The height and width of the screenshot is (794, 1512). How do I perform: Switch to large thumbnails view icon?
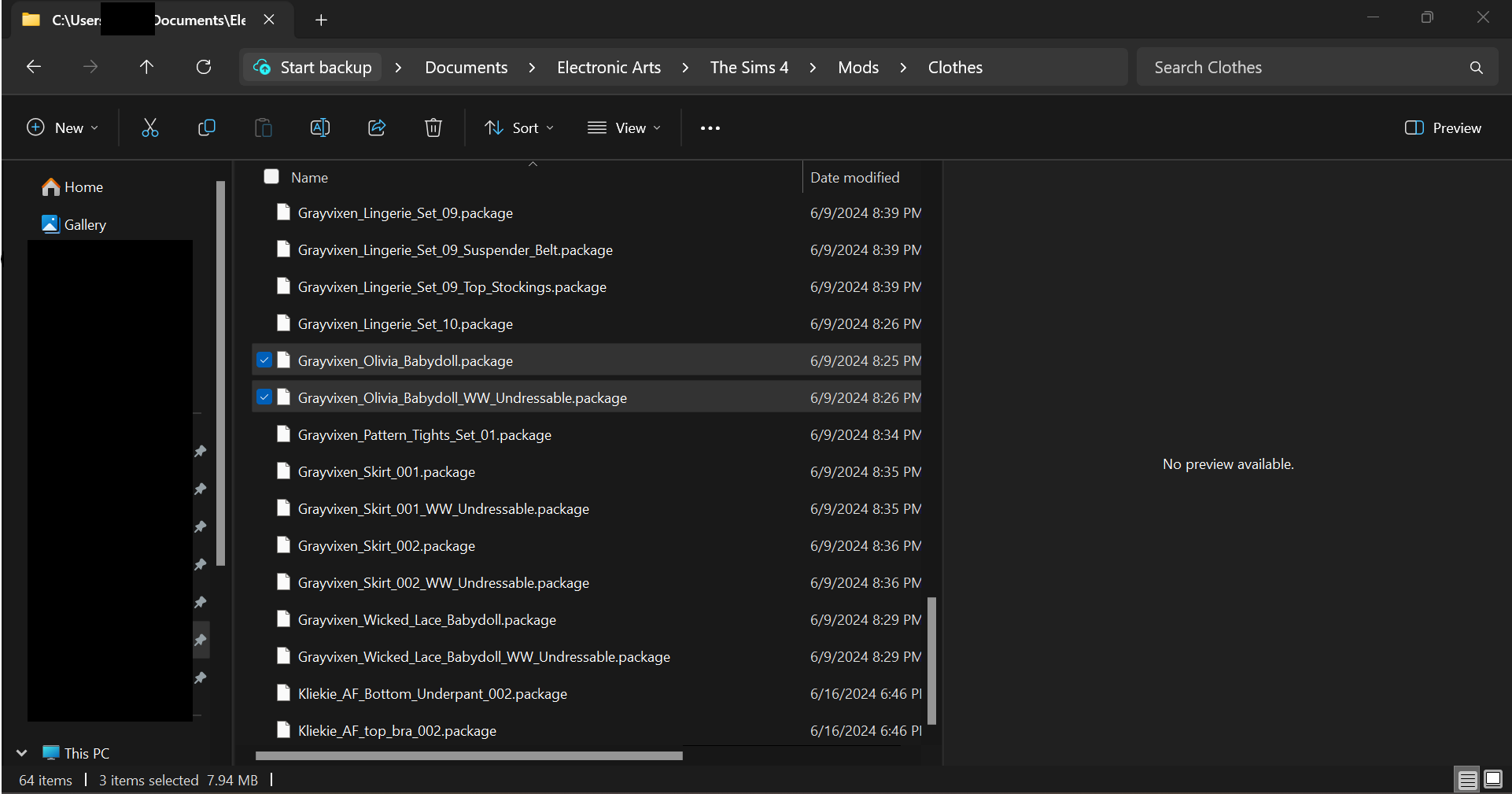[1493, 780]
